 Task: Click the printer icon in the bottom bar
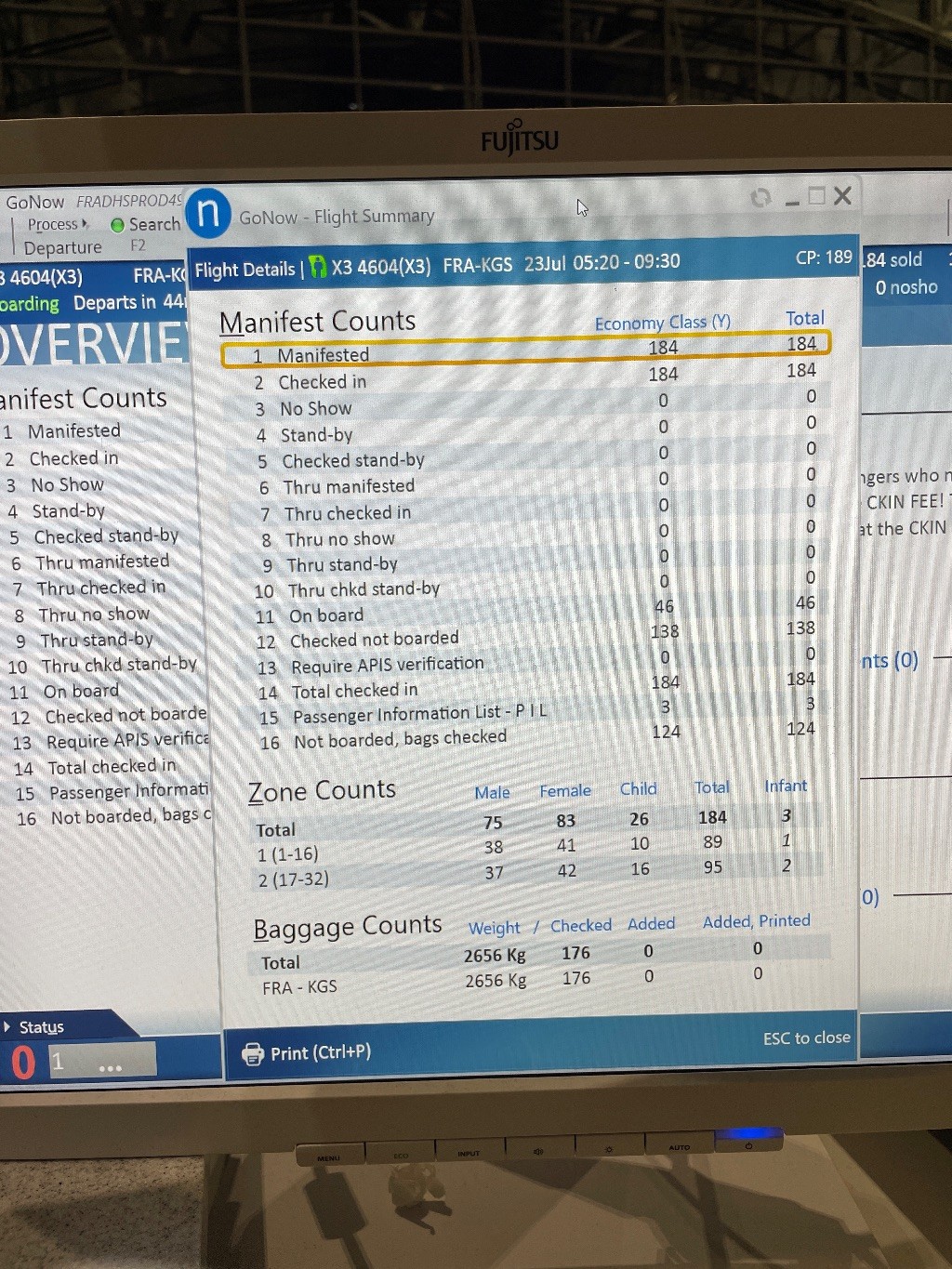pos(252,1054)
